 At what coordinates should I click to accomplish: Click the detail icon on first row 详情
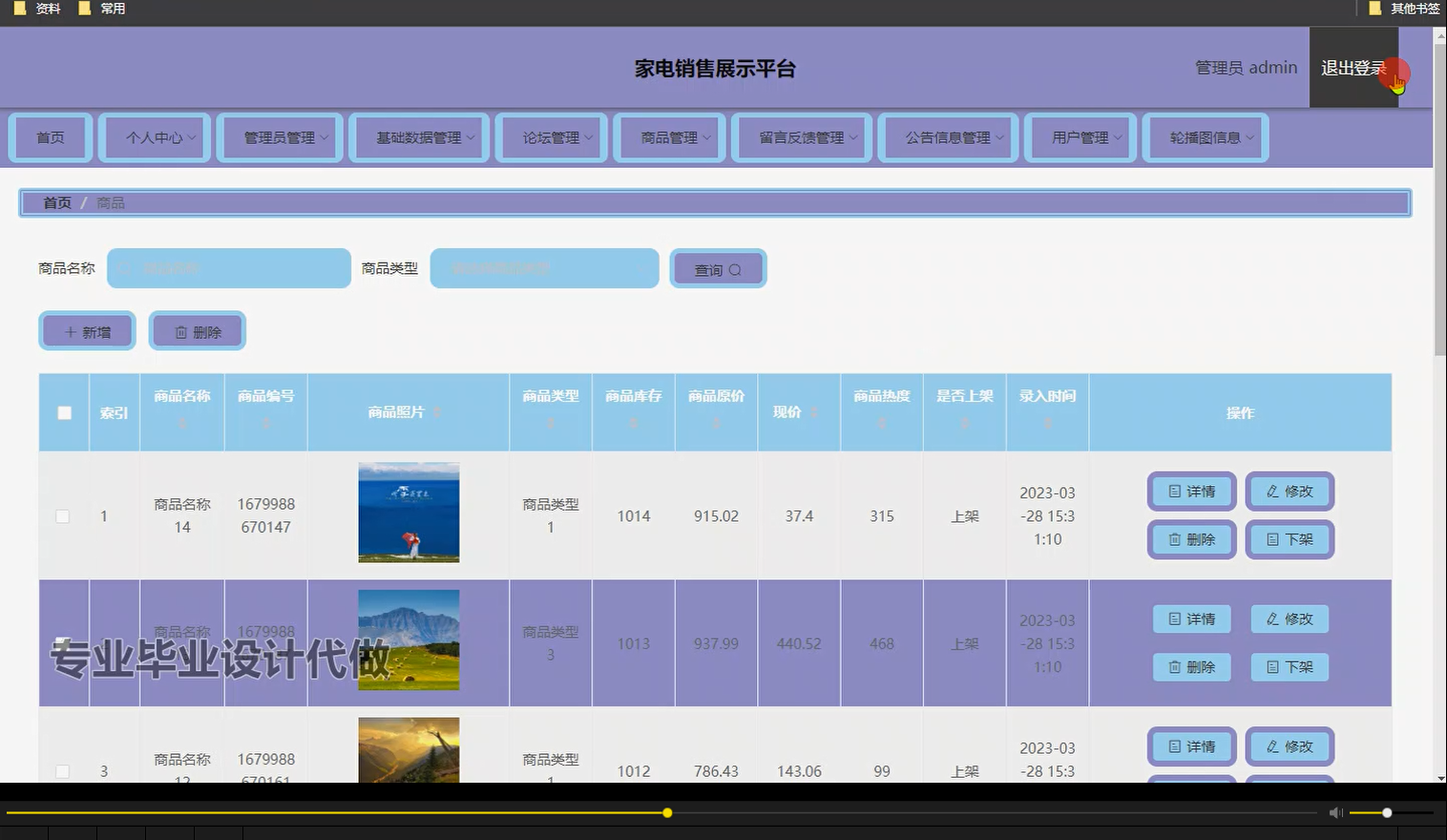(1174, 491)
